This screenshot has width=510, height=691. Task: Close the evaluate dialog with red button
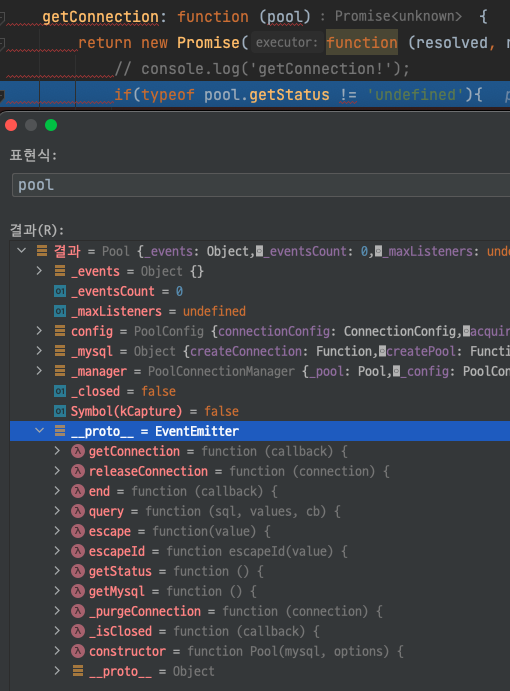point(11,125)
